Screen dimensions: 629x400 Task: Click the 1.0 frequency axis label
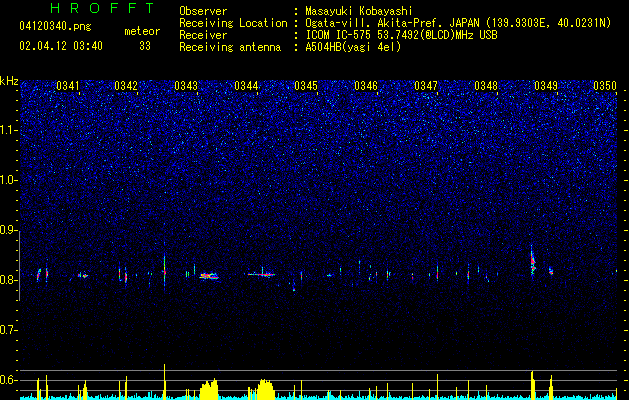point(8,180)
